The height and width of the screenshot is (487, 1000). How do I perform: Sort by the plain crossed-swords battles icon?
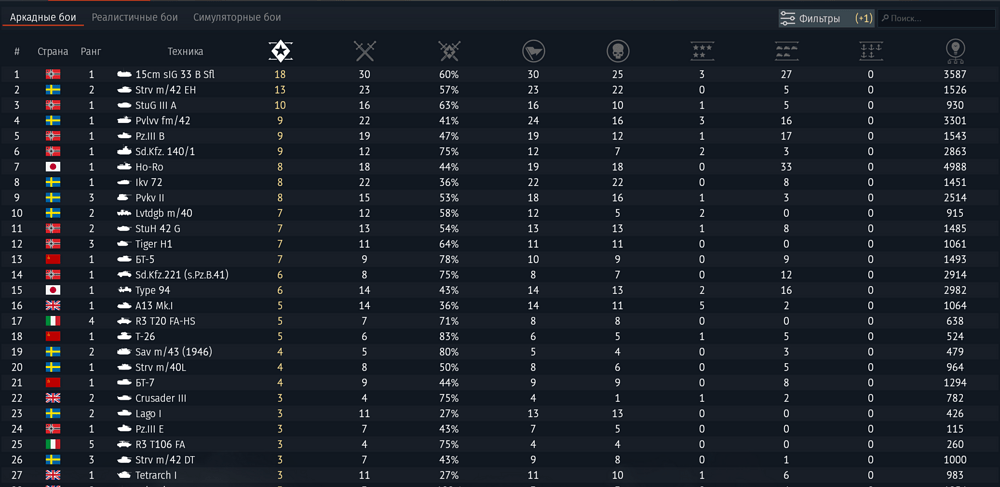tap(365, 51)
